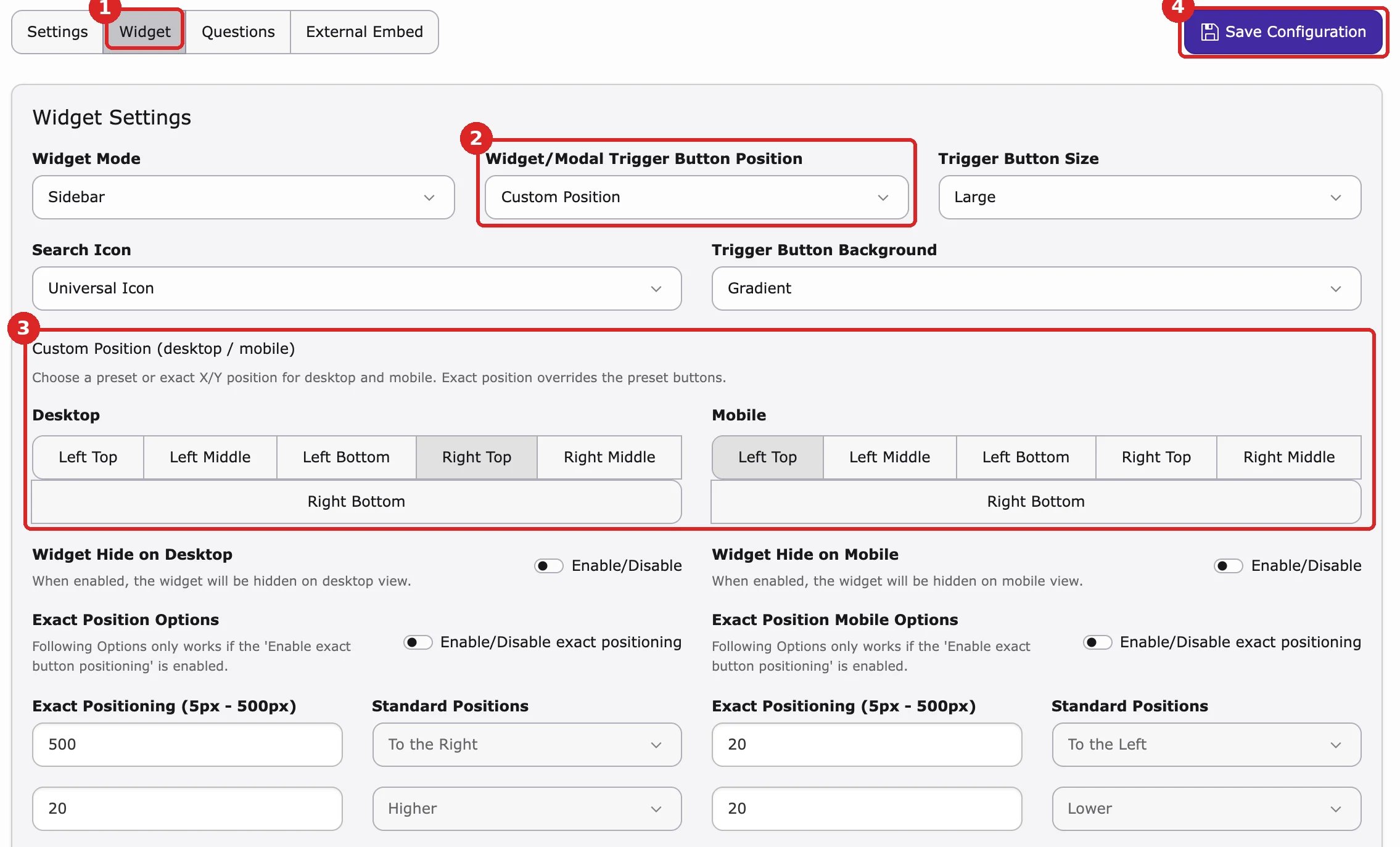Open the To the Left dropdown
The height and width of the screenshot is (847, 1400).
(1207, 745)
